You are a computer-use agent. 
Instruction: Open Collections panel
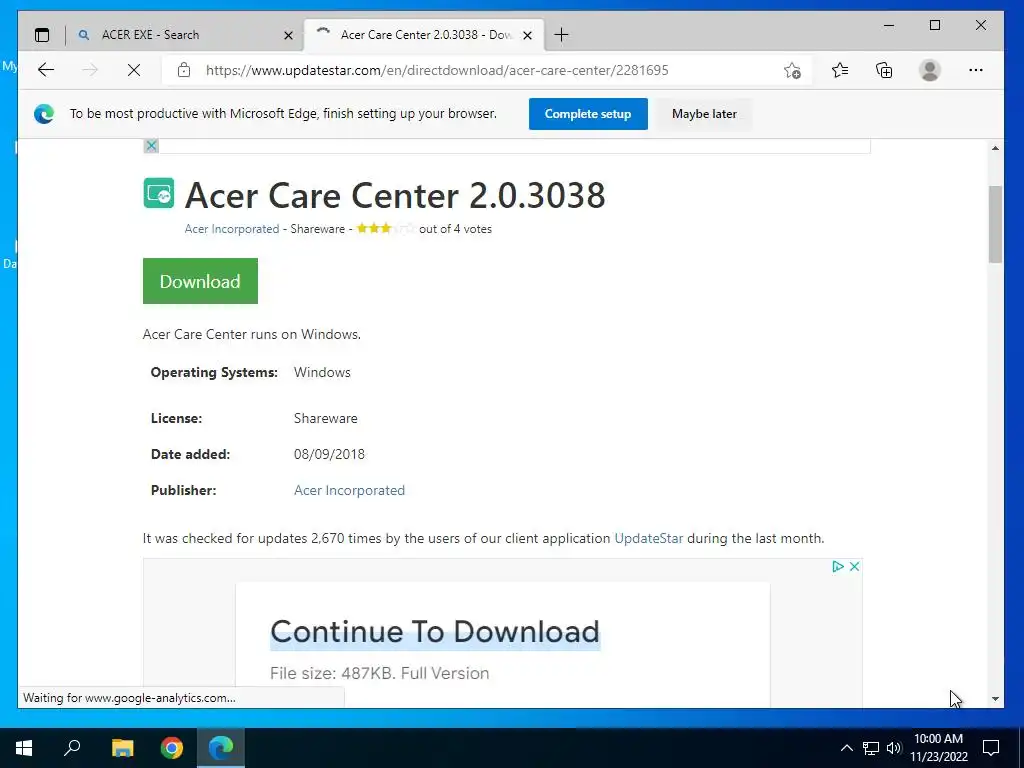884,70
